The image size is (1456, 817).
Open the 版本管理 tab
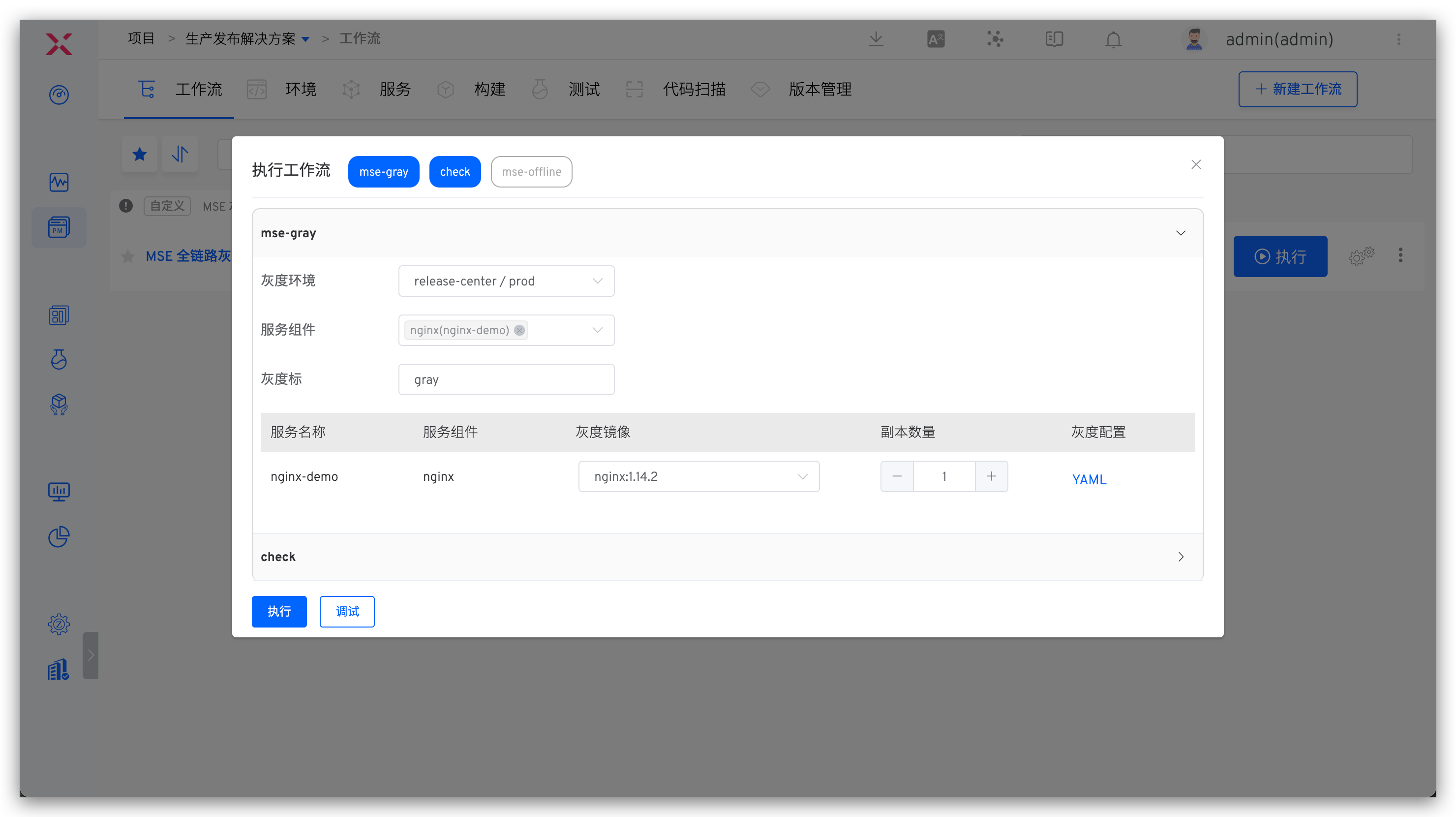[819, 89]
